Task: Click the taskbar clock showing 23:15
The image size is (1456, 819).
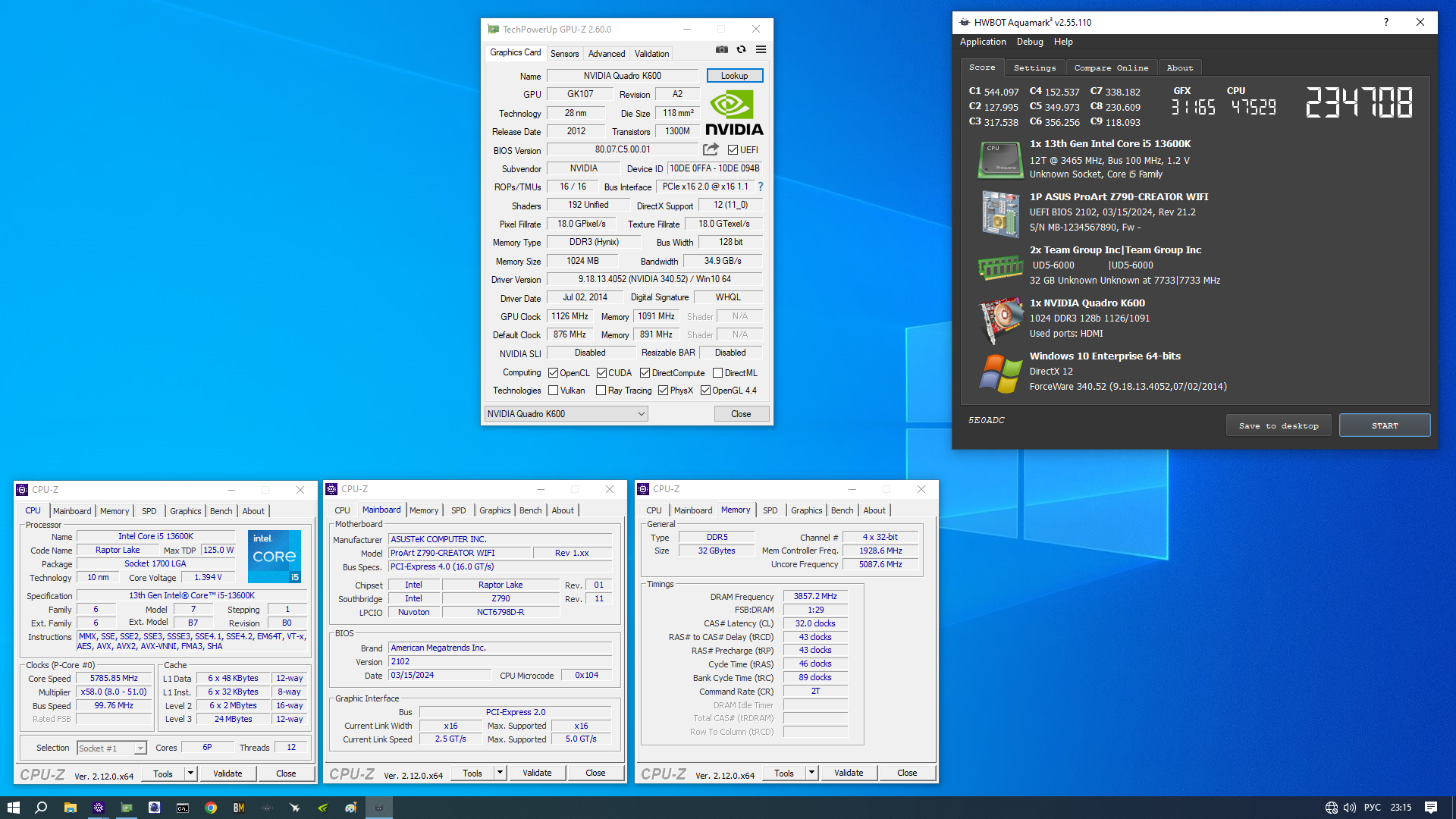Action: (x=1401, y=808)
